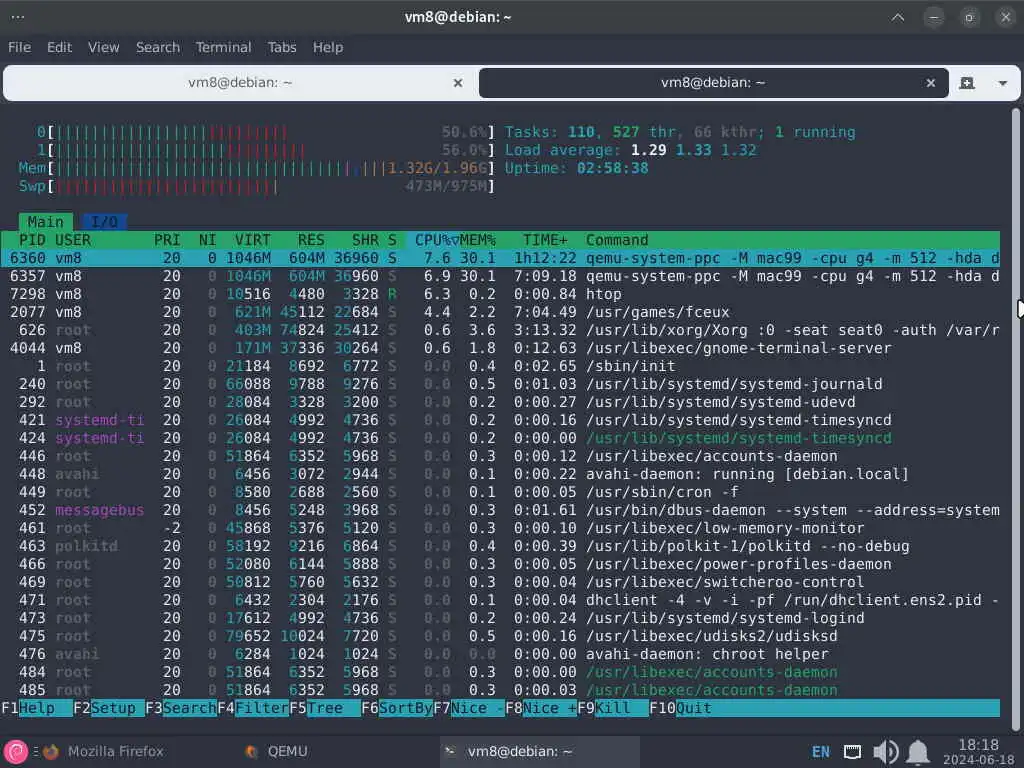The image size is (1024, 768).
Task: Click the keep-above arrow icon in title bar
Action: tap(898, 17)
